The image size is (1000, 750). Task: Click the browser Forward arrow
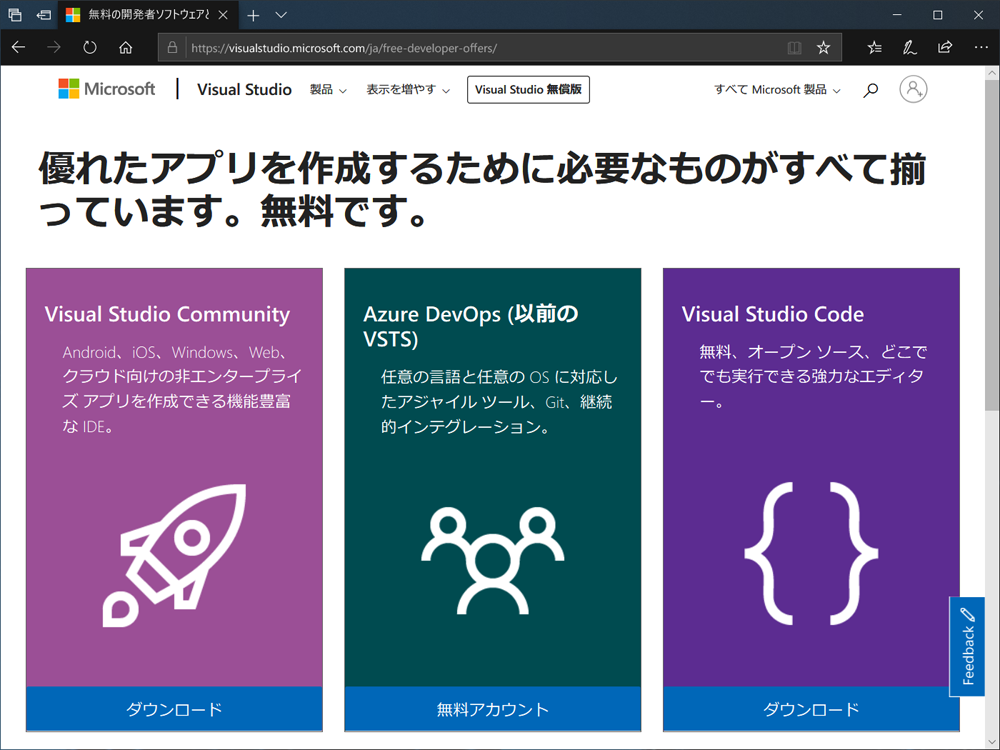pos(54,47)
